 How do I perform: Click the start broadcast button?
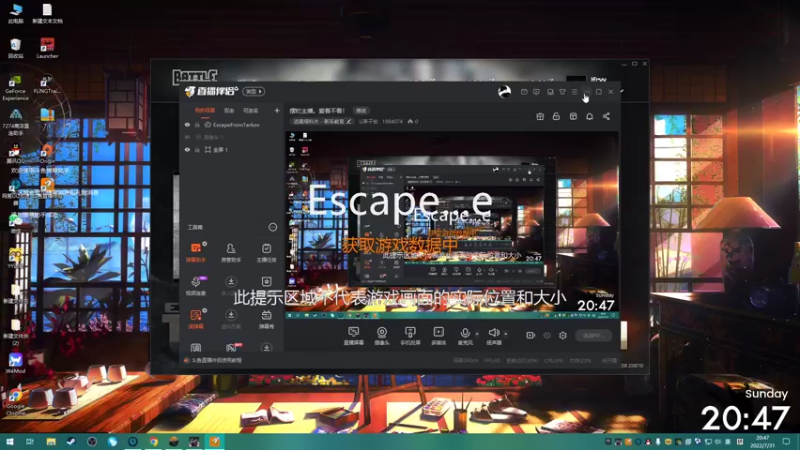pos(594,335)
